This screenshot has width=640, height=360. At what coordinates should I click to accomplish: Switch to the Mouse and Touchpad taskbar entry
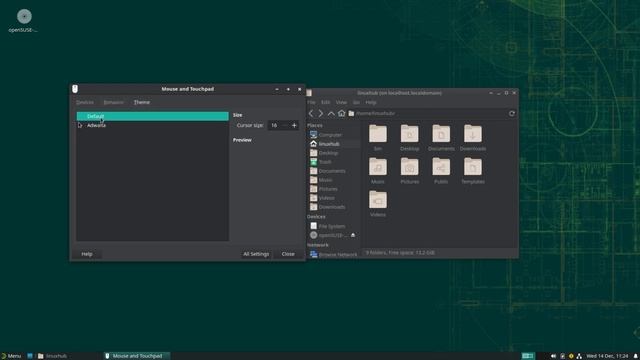[136, 356]
